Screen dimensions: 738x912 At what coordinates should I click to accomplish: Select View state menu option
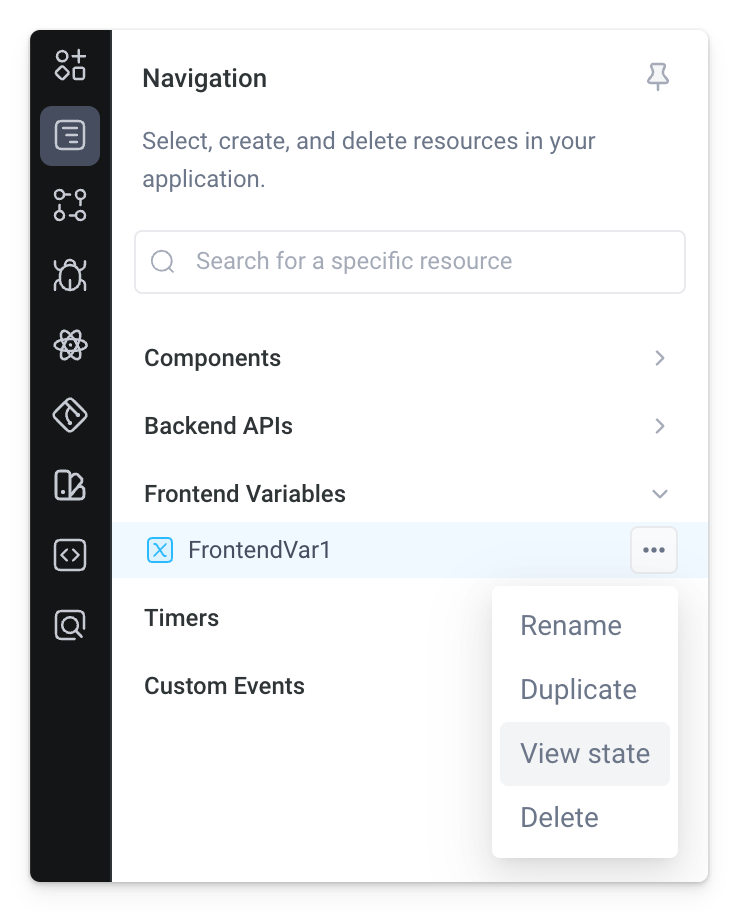click(585, 754)
